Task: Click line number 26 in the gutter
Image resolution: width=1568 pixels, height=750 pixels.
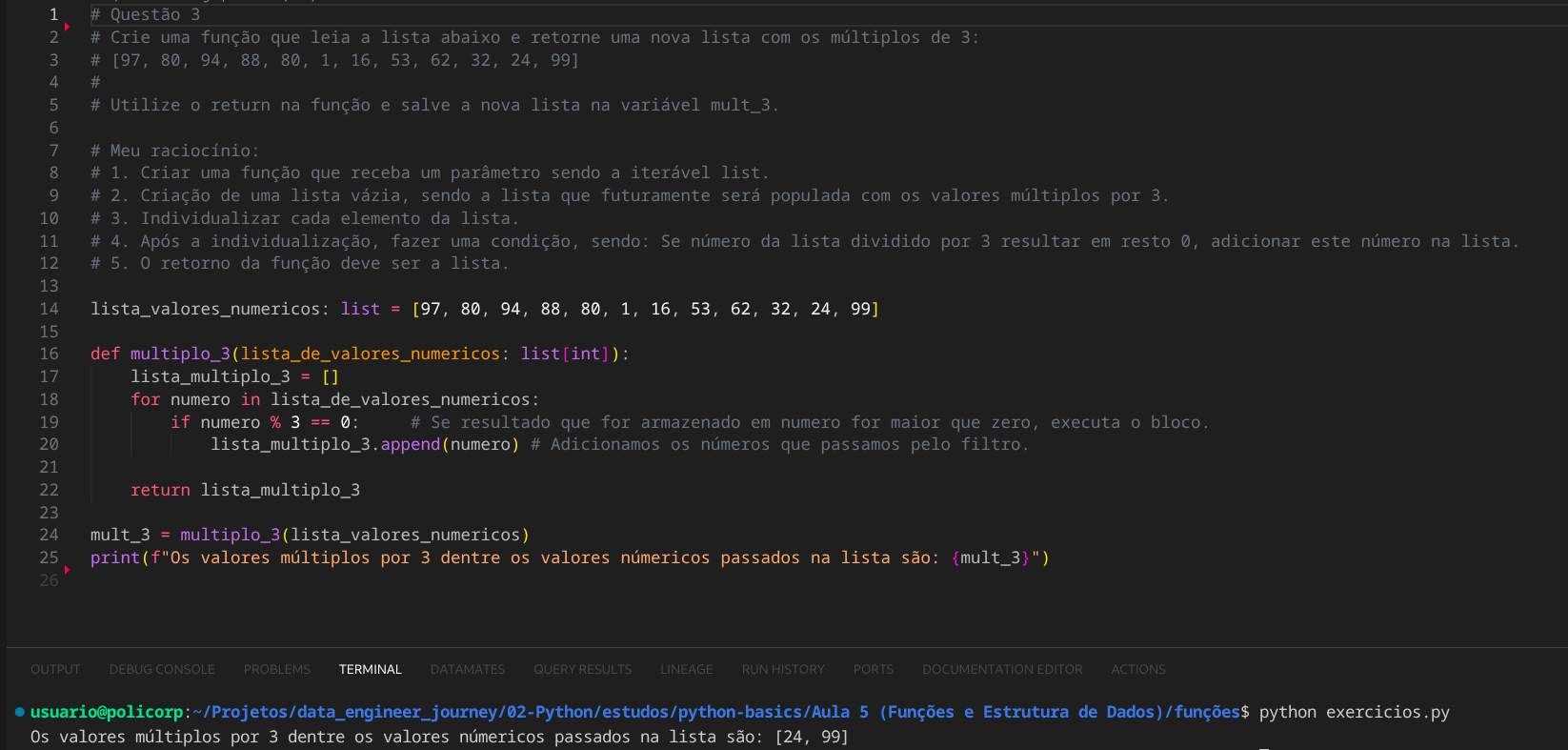Action: (50, 580)
